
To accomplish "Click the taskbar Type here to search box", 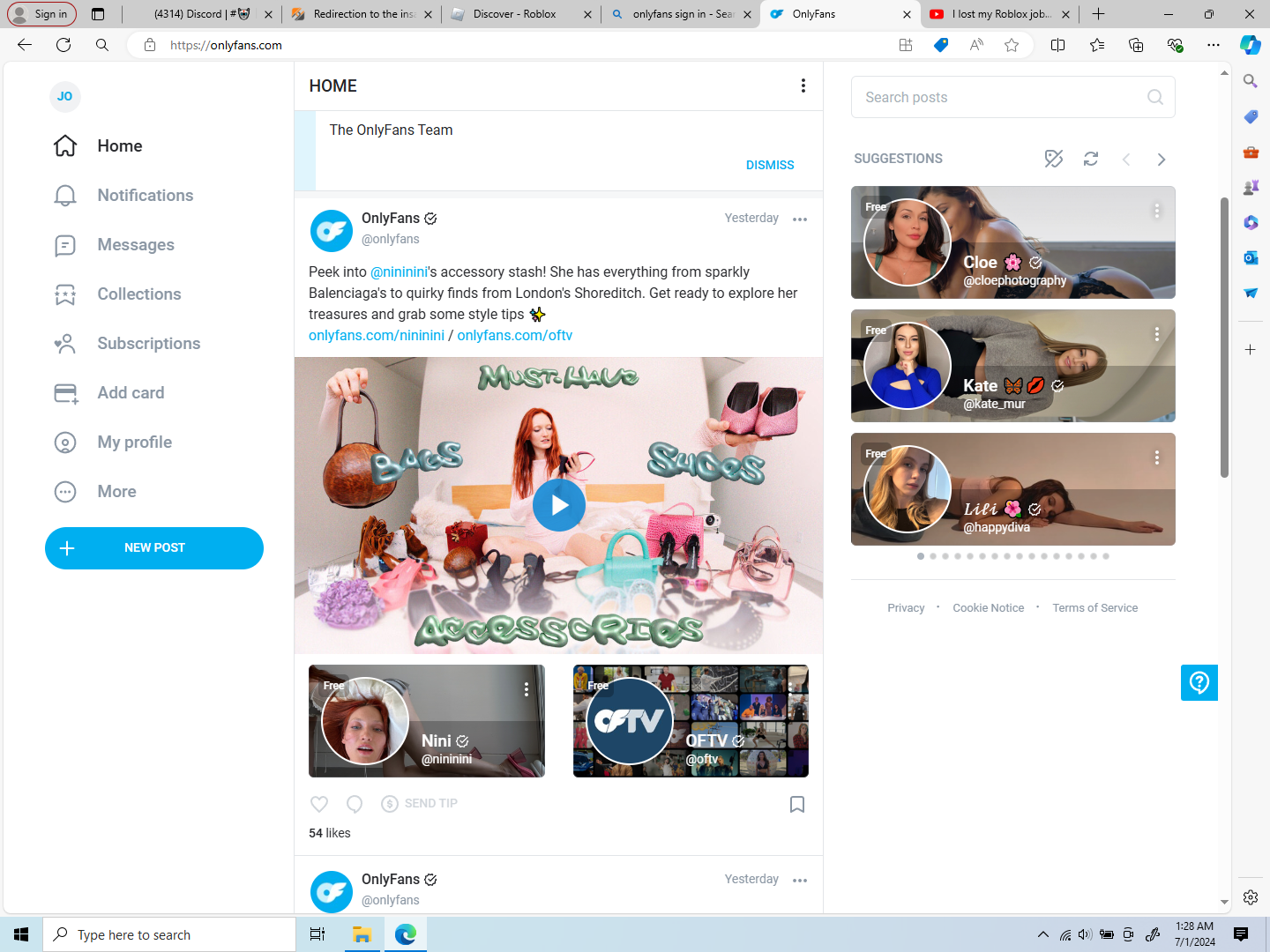I will 169,934.
